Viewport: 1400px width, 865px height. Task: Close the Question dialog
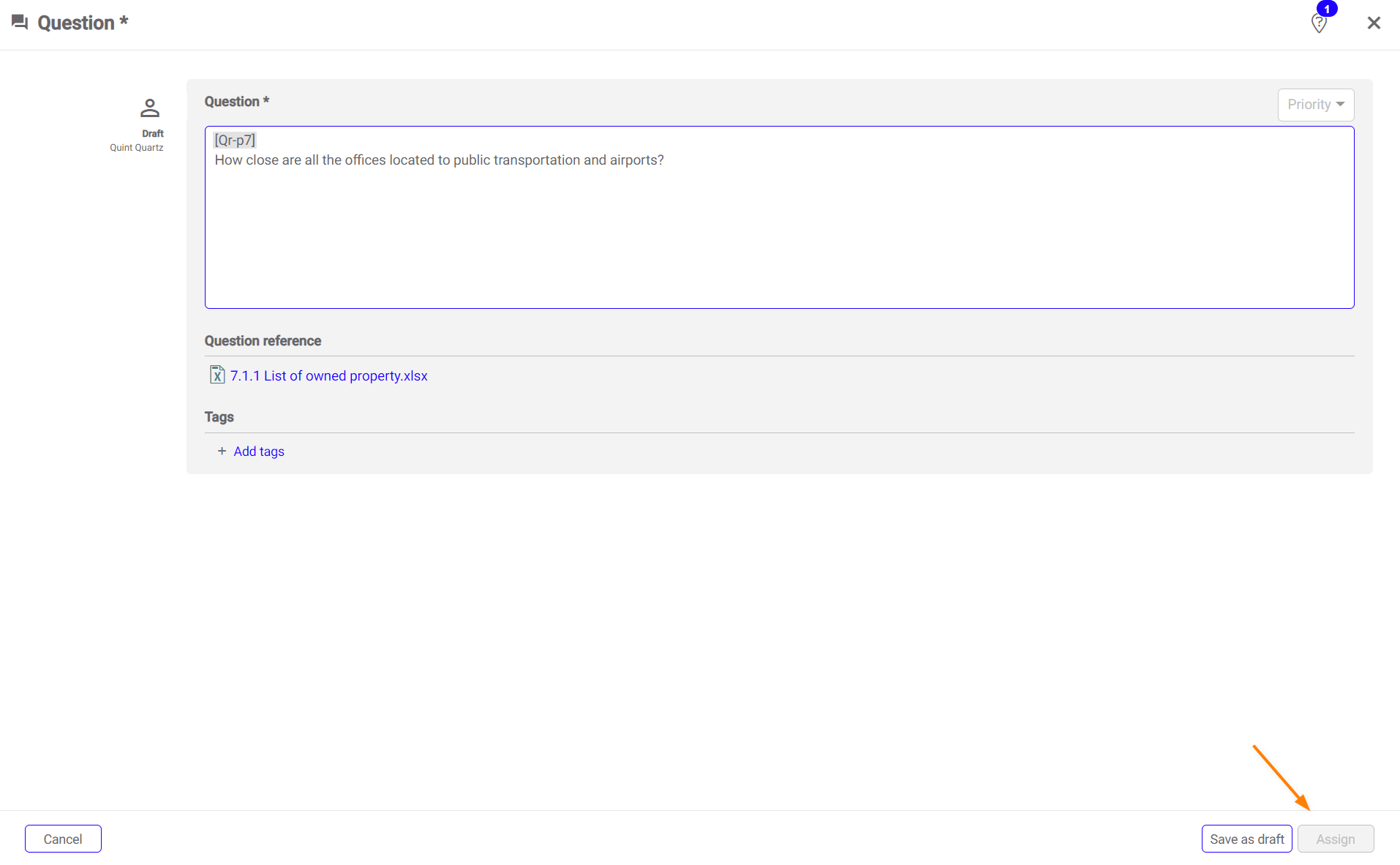[1373, 23]
